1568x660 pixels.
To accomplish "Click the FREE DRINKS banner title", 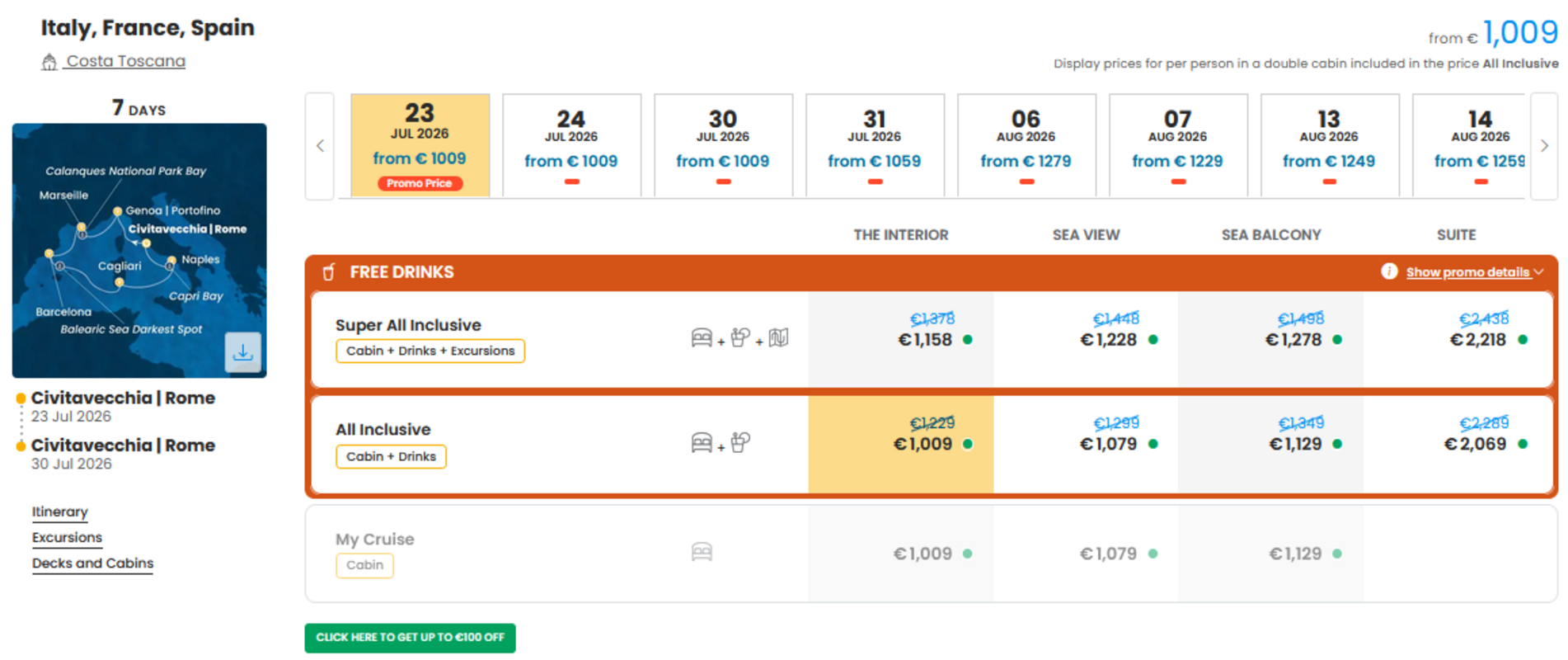I will coord(401,272).
